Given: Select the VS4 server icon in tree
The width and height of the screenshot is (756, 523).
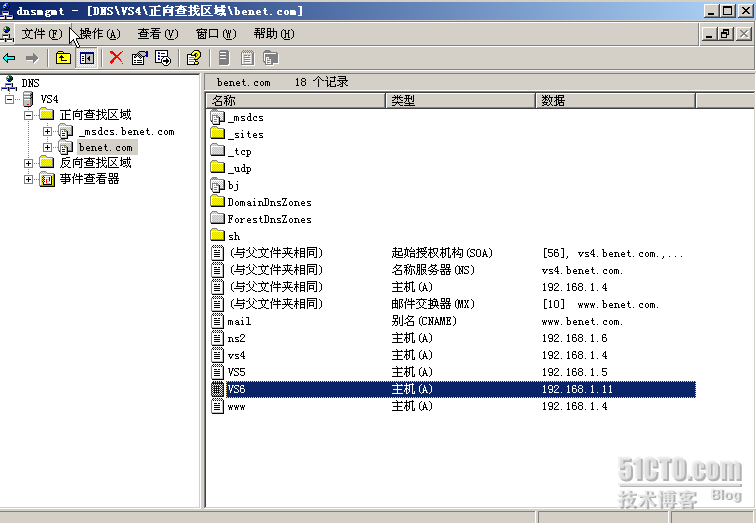Looking at the screenshot, I should click(28, 99).
